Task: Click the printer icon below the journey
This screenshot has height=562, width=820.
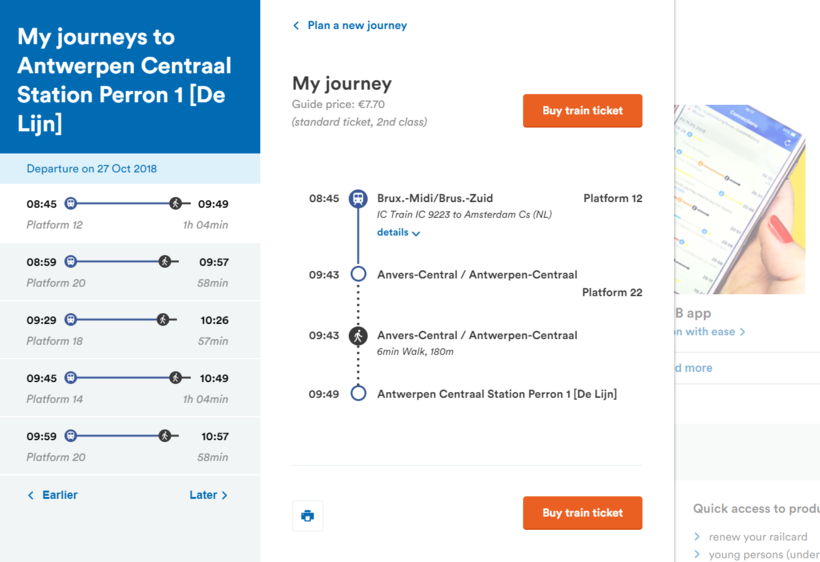Action: coord(308,516)
